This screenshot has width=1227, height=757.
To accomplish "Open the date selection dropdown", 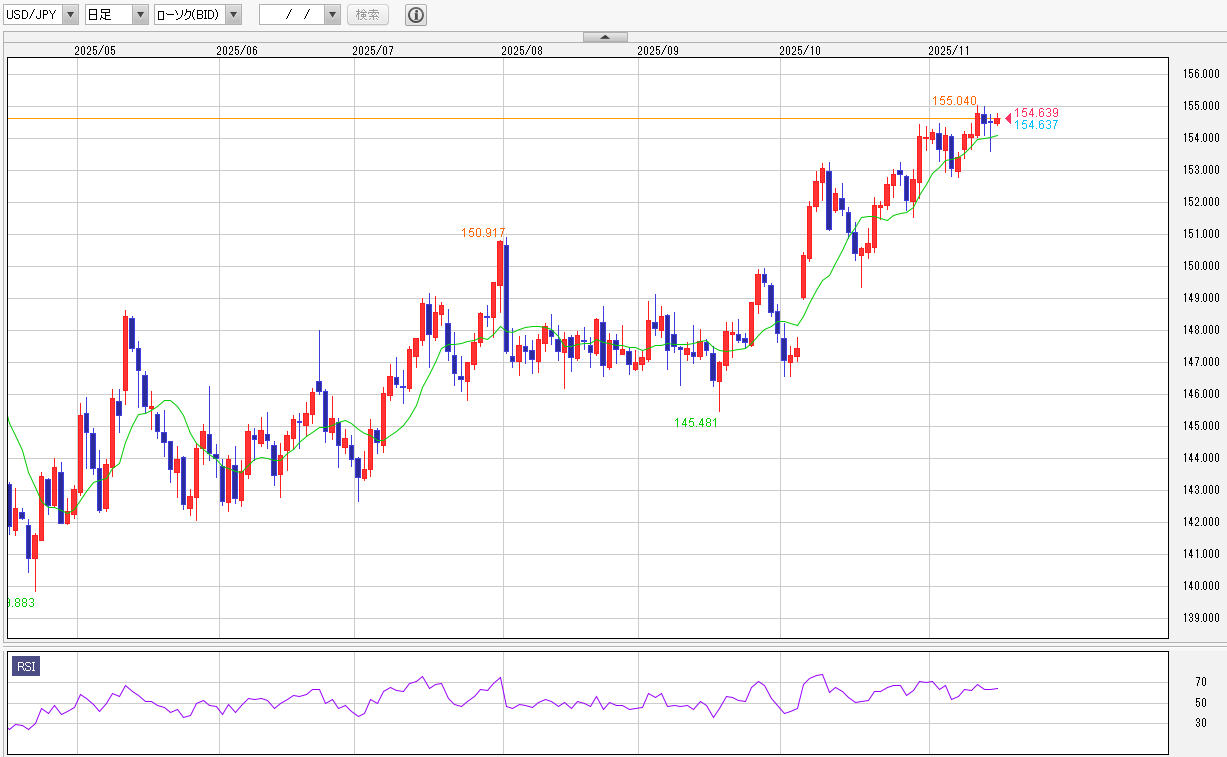I will (x=331, y=14).
